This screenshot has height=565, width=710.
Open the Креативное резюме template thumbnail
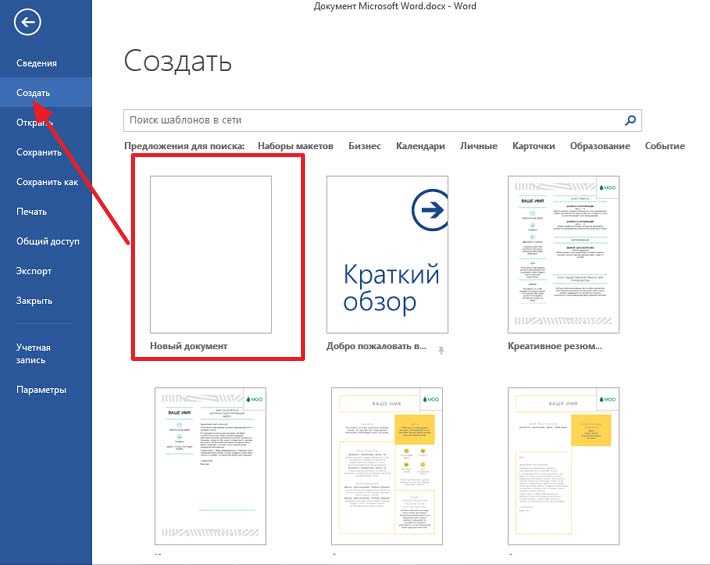[564, 255]
